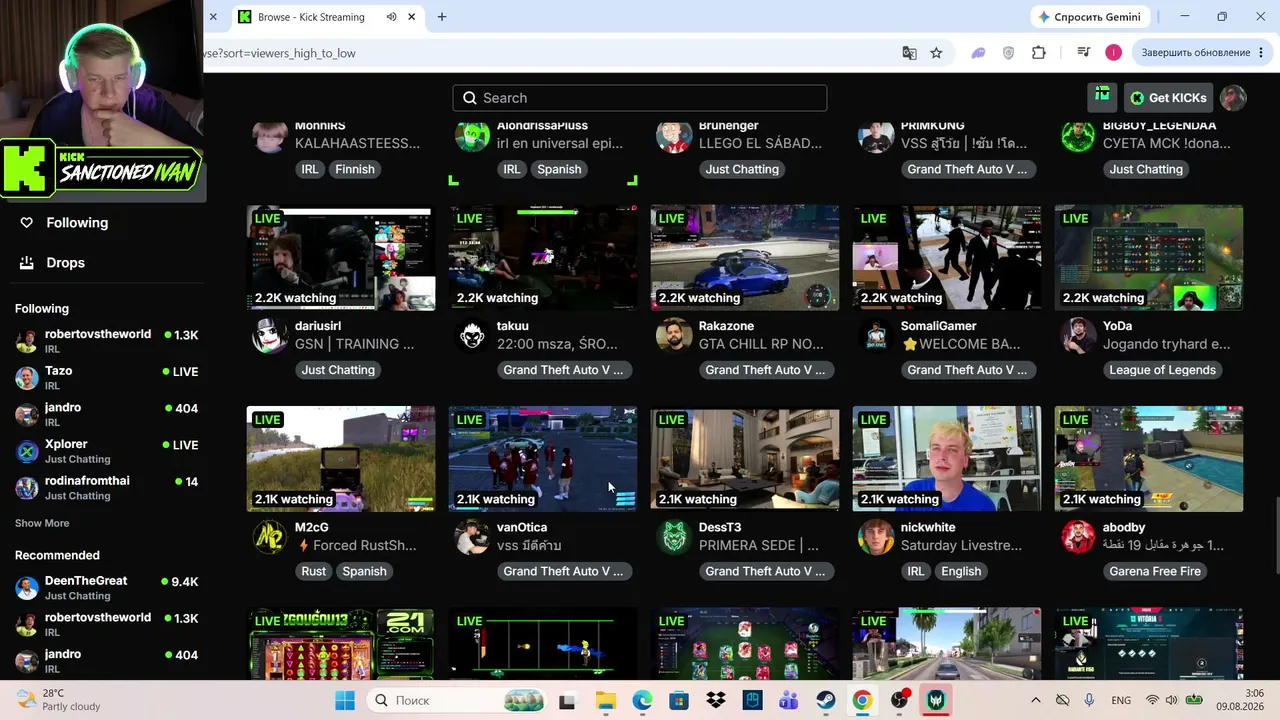Open Drops in the Kick sidebar

tap(65, 263)
